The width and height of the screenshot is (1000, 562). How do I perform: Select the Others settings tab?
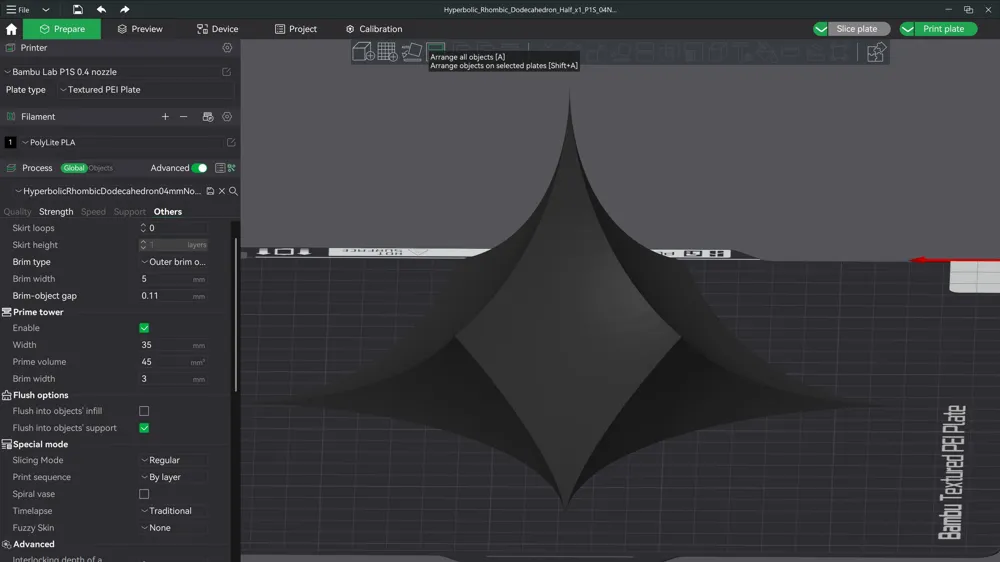[x=168, y=212]
